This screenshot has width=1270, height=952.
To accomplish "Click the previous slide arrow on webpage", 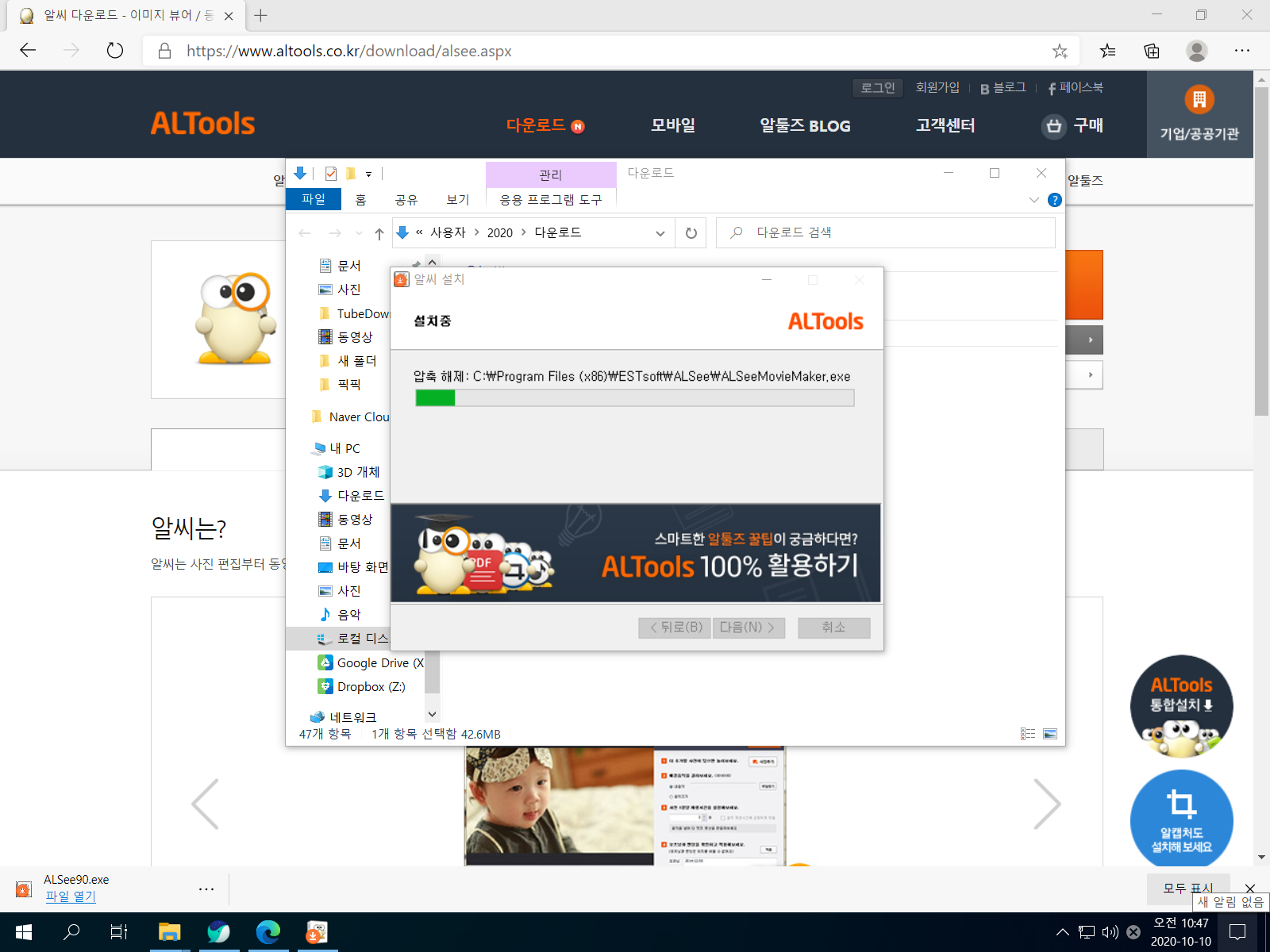I will click(205, 804).
